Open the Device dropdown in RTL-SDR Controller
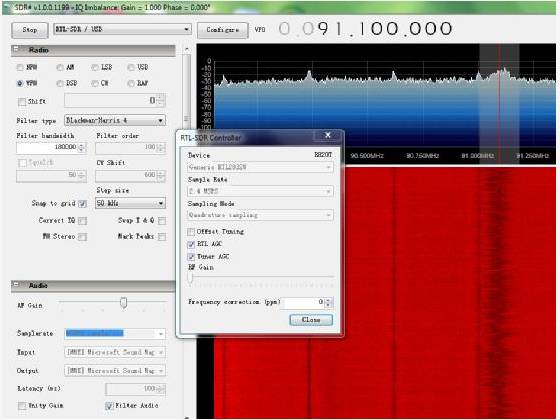The image size is (560, 420). [x=260, y=167]
